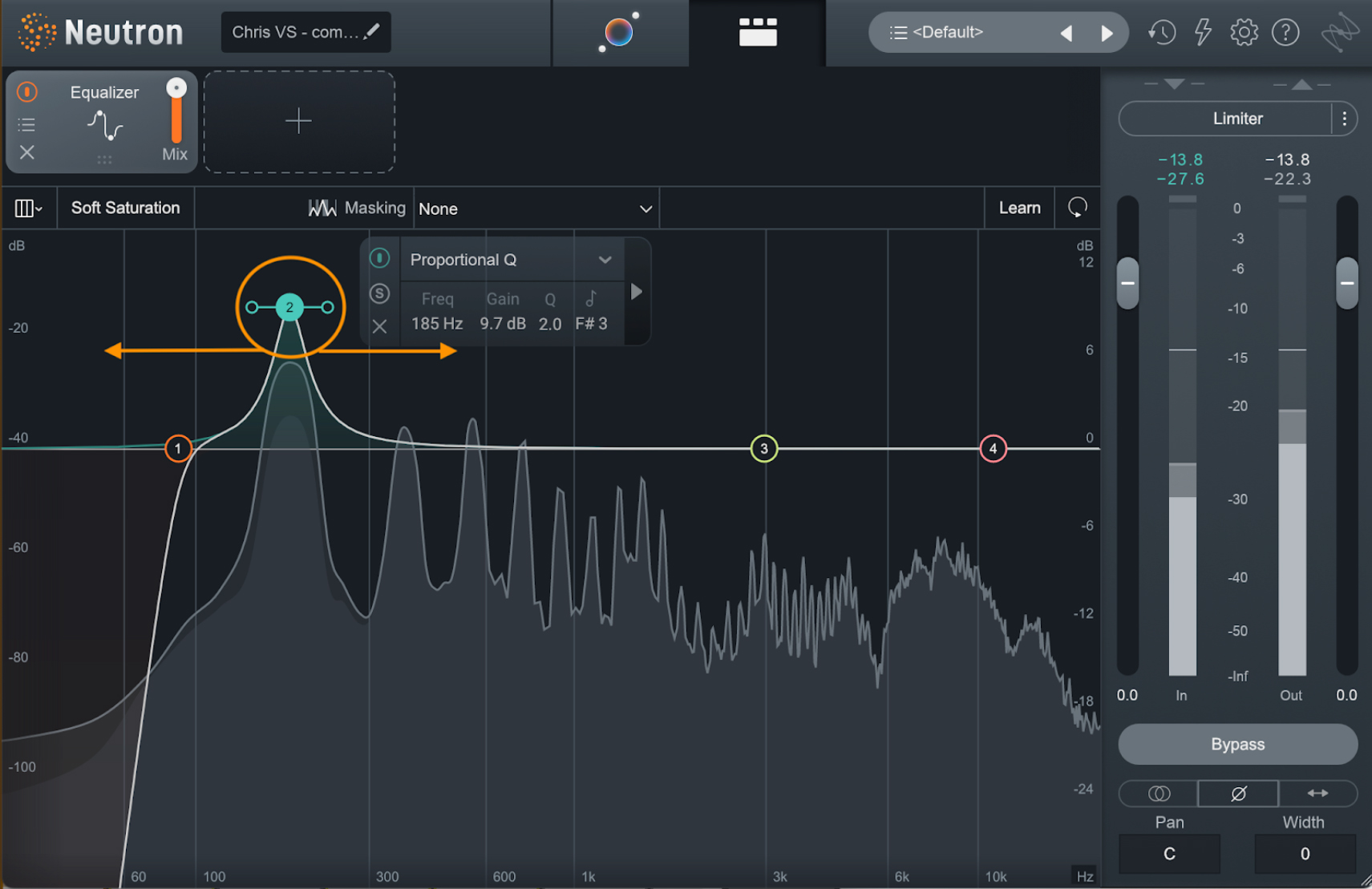Reset the EQ with the circular arrow
Viewport: 1372px width, 889px height.
(1078, 208)
